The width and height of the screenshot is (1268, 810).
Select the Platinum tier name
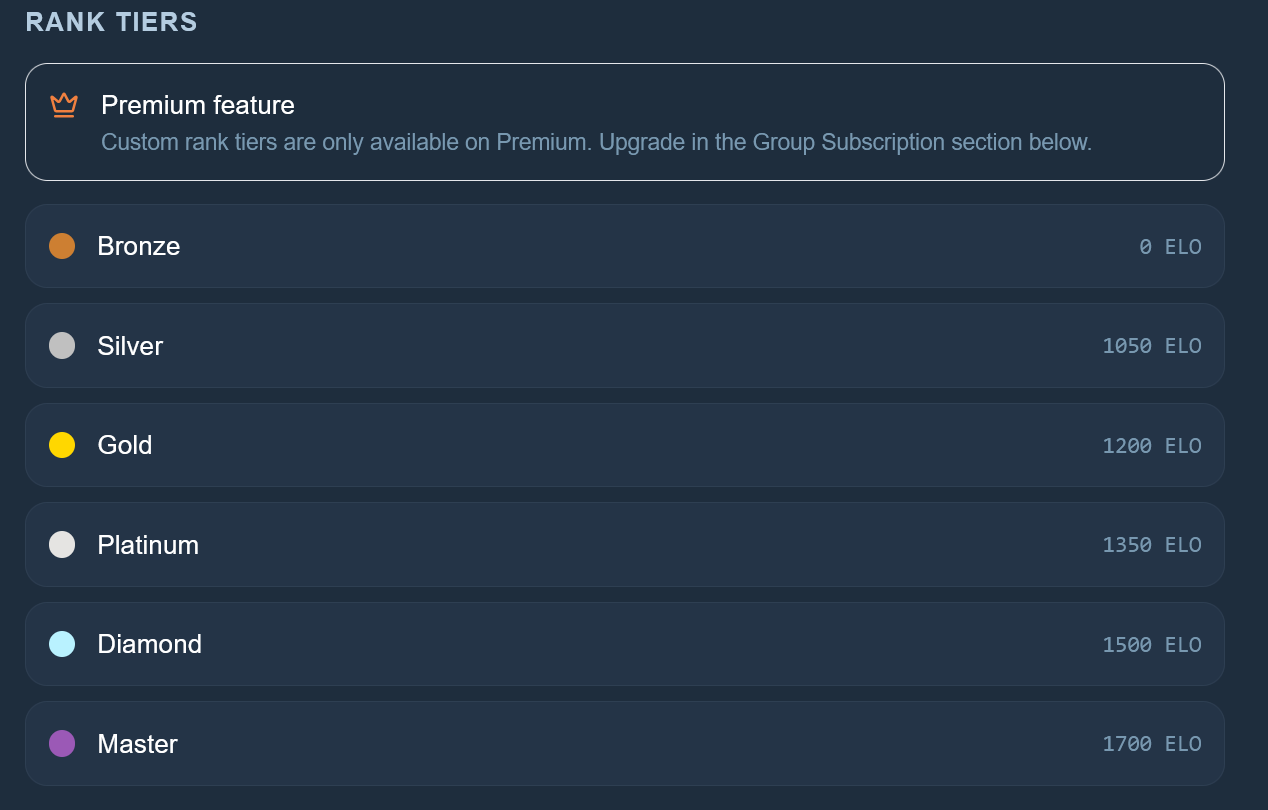coord(148,545)
